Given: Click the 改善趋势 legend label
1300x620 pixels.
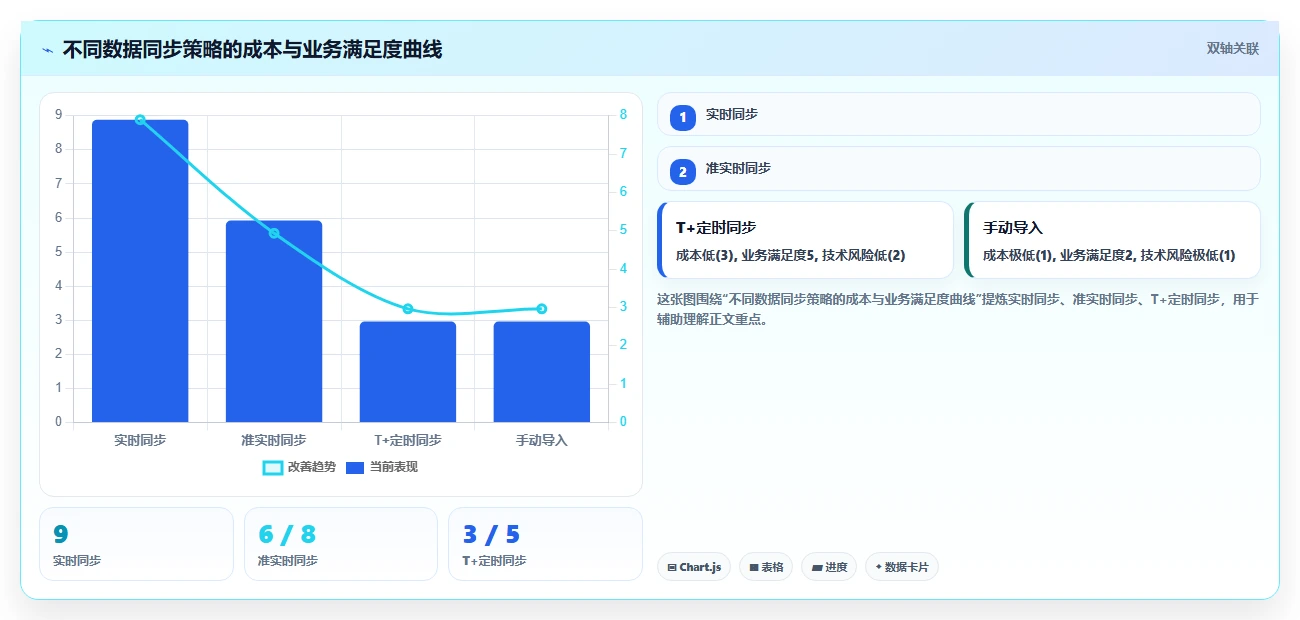Looking at the screenshot, I should [x=312, y=467].
